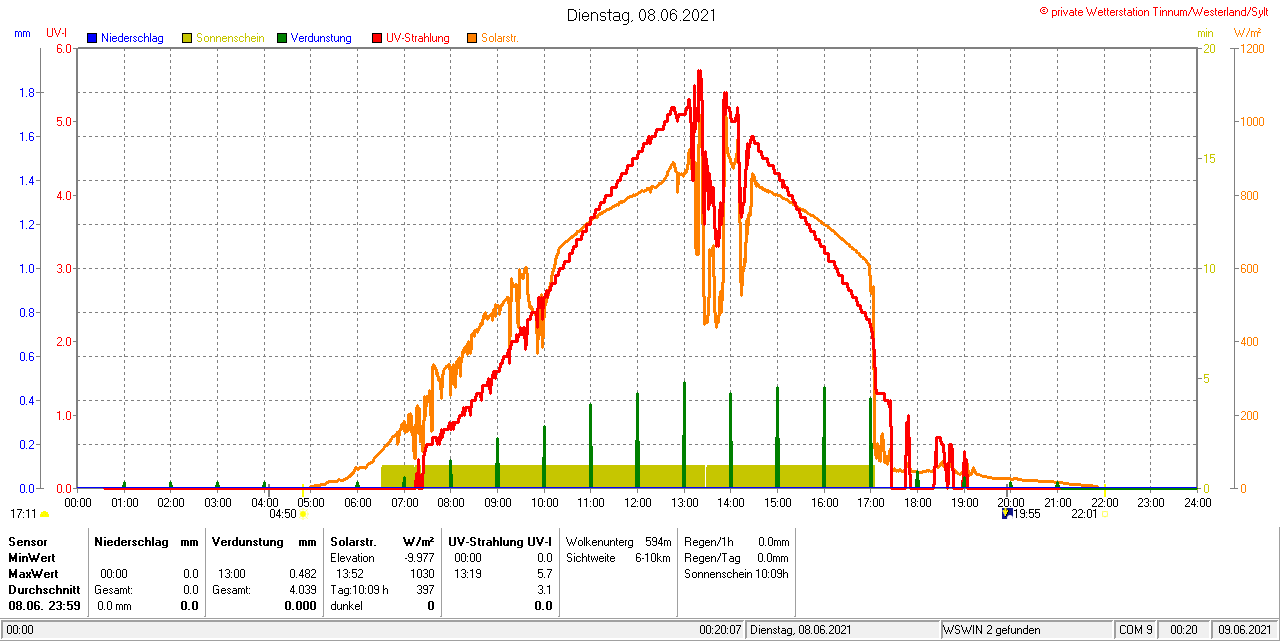
Task: Click the 00:20 status bar clock
Action: (1184, 630)
